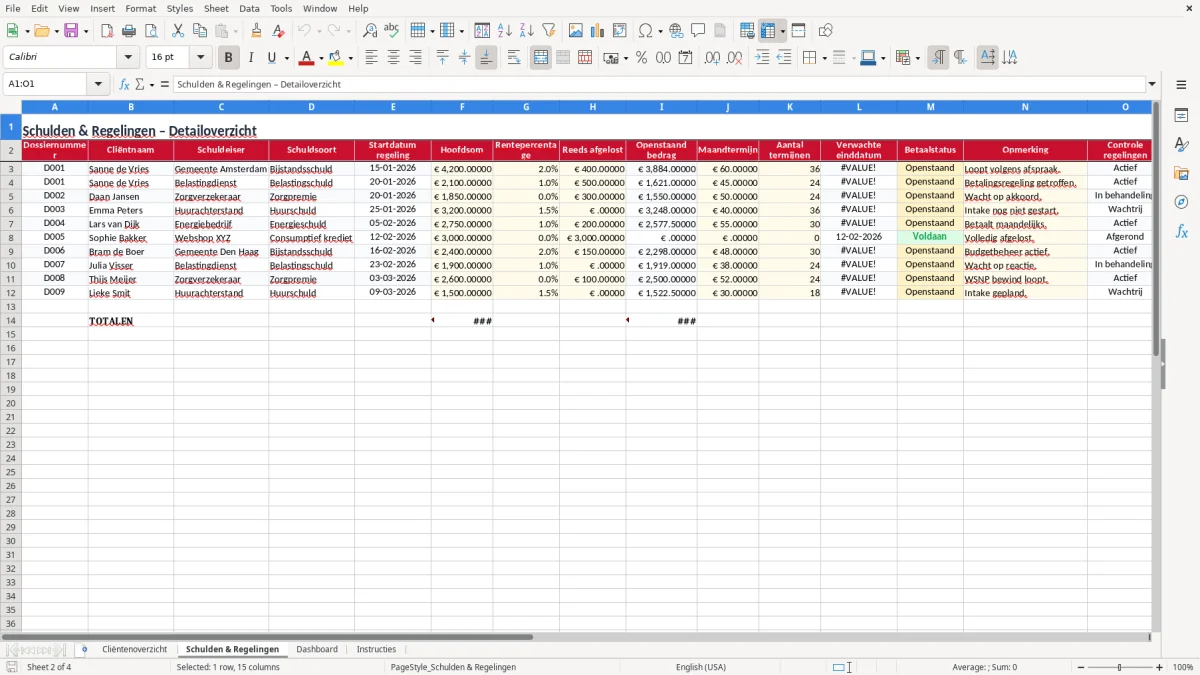This screenshot has height=675, width=1200.
Task: Open the sidebar Navigator compass icon
Action: coord(1181,202)
